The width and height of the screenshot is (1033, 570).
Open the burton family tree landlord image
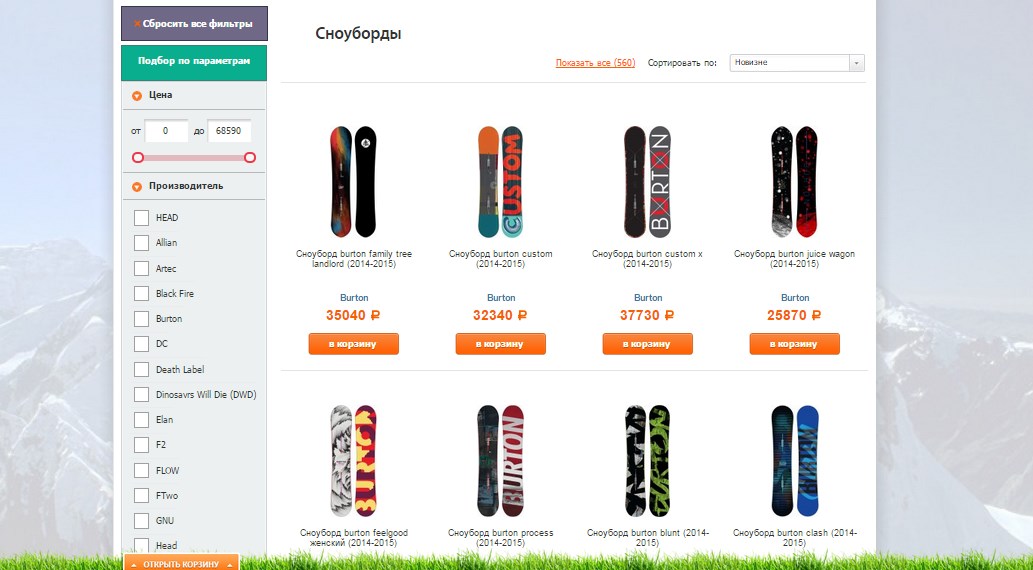pyautogui.click(x=354, y=182)
